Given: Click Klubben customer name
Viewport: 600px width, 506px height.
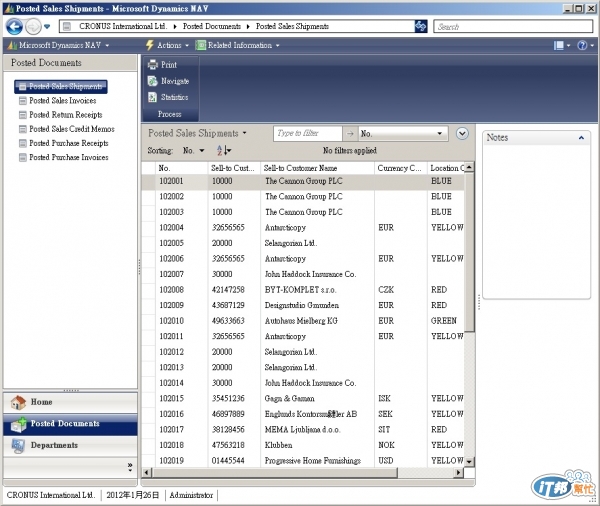Looking at the screenshot, I should [x=278, y=445].
